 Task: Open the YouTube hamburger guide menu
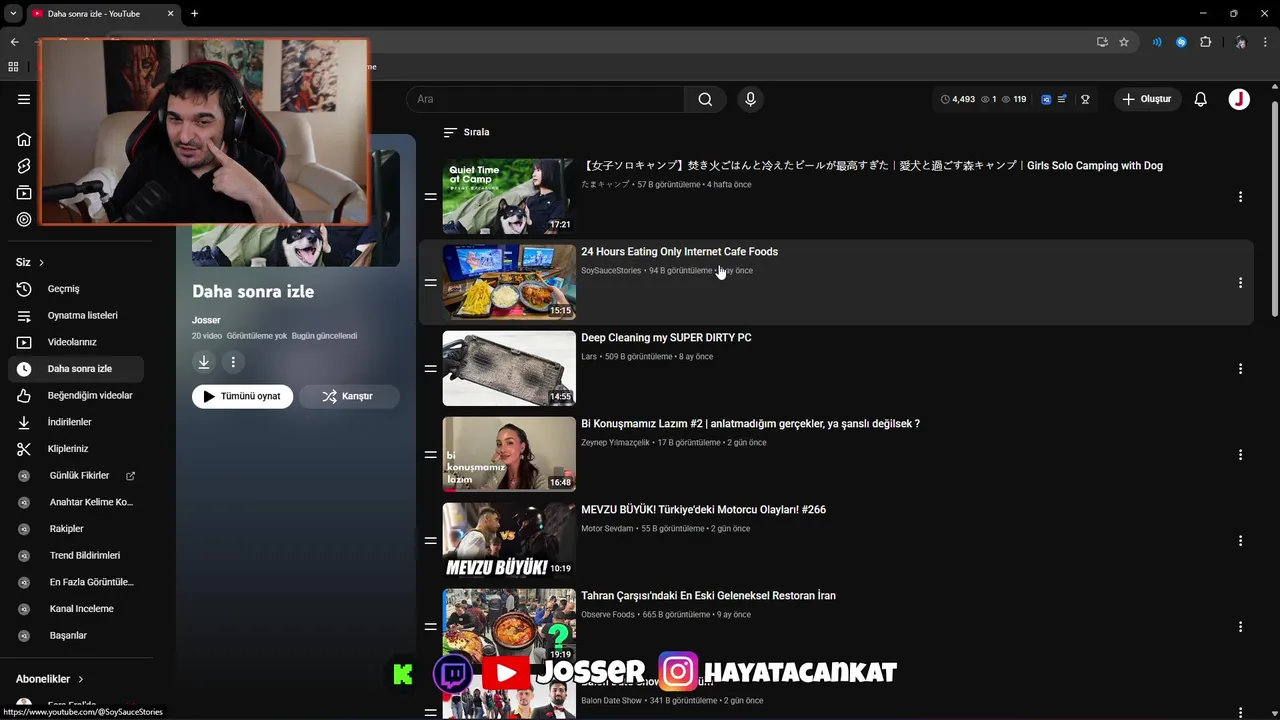coord(24,99)
